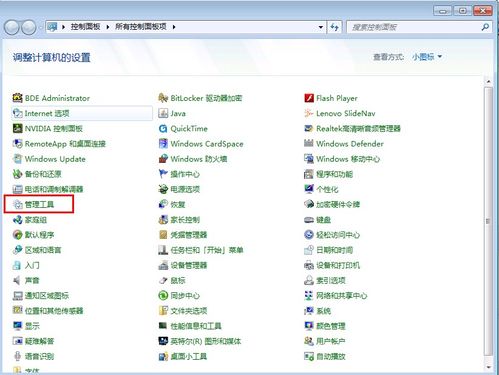Image resolution: width=499 pixels, height=375 pixels.
Task: Click the Windows Defender icon
Action: pyautogui.click(x=309, y=144)
